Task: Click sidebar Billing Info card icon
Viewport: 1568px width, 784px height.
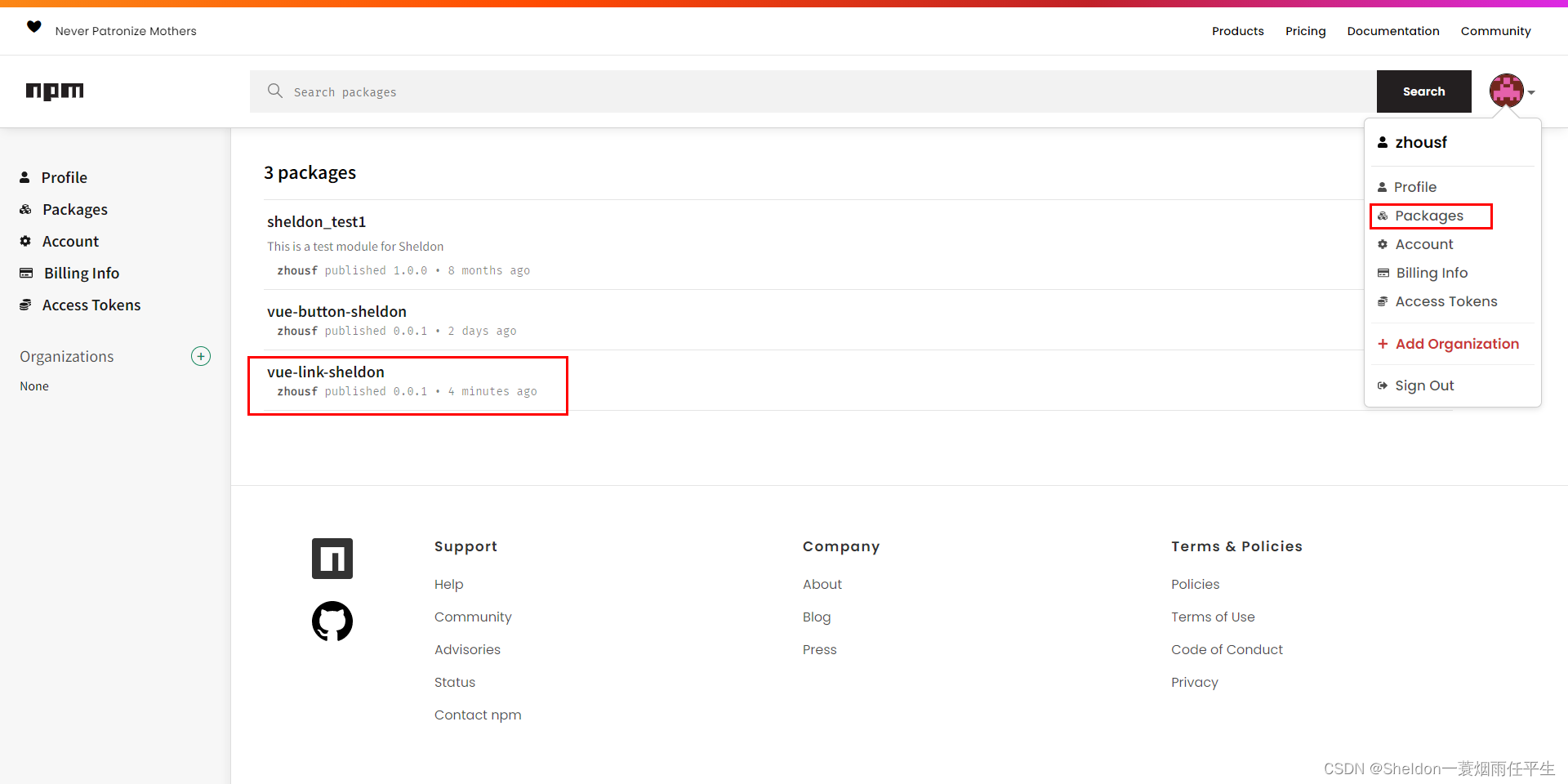Action: tap(26, 273)
